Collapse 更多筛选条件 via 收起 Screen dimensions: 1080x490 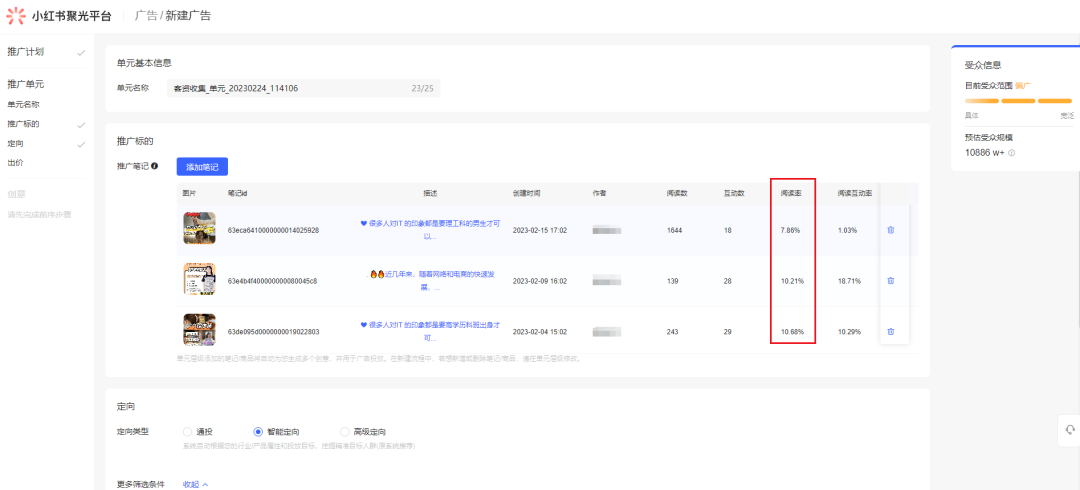click(195, 484)
